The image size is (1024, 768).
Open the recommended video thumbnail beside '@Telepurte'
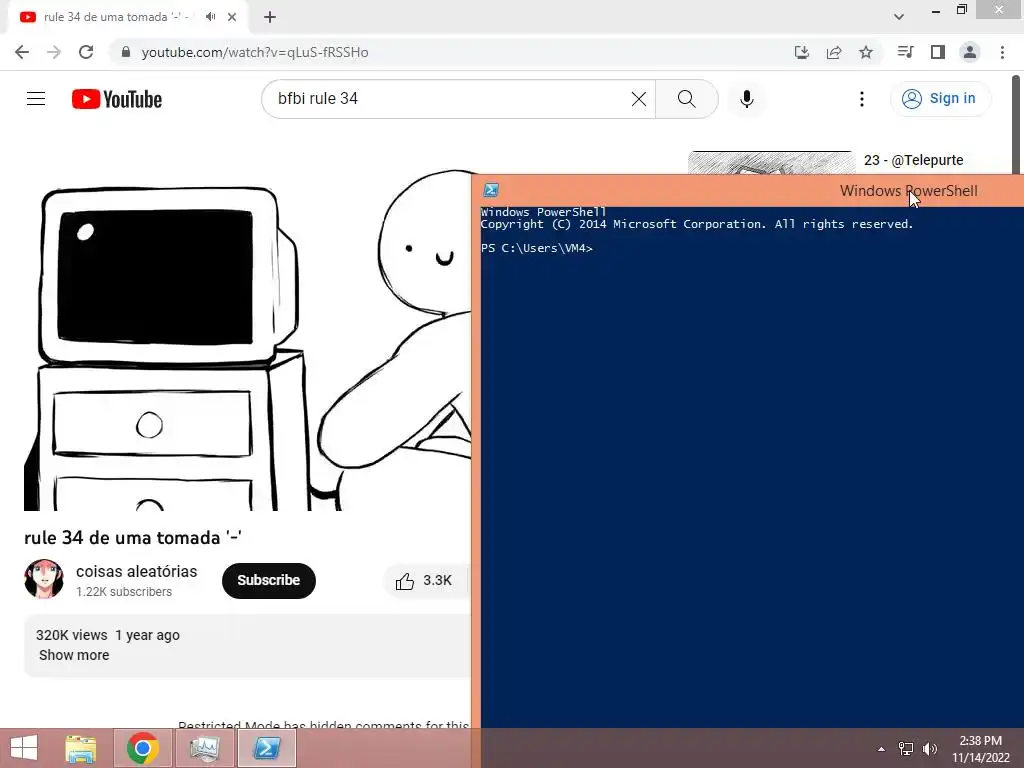(x=771, y=163)
